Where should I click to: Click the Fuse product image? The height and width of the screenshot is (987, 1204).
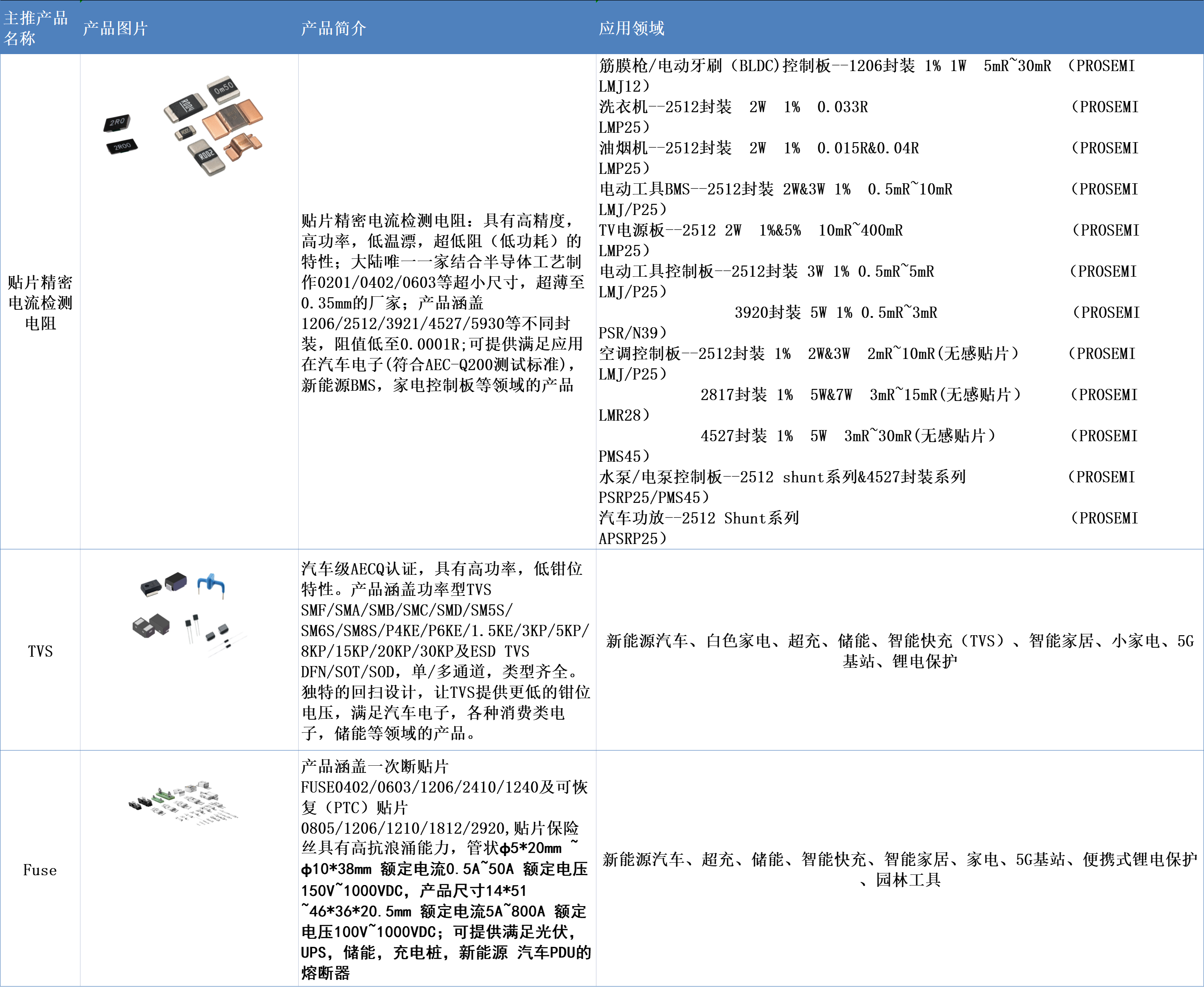pos(183,802)
